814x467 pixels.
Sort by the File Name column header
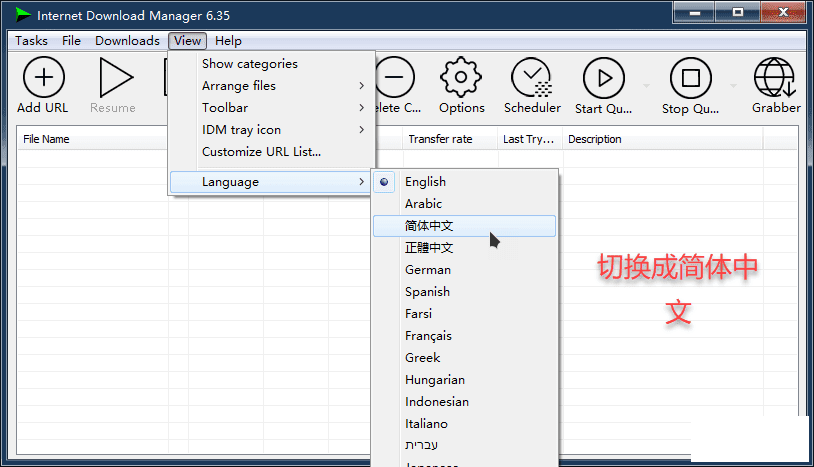tap(92, 139)
